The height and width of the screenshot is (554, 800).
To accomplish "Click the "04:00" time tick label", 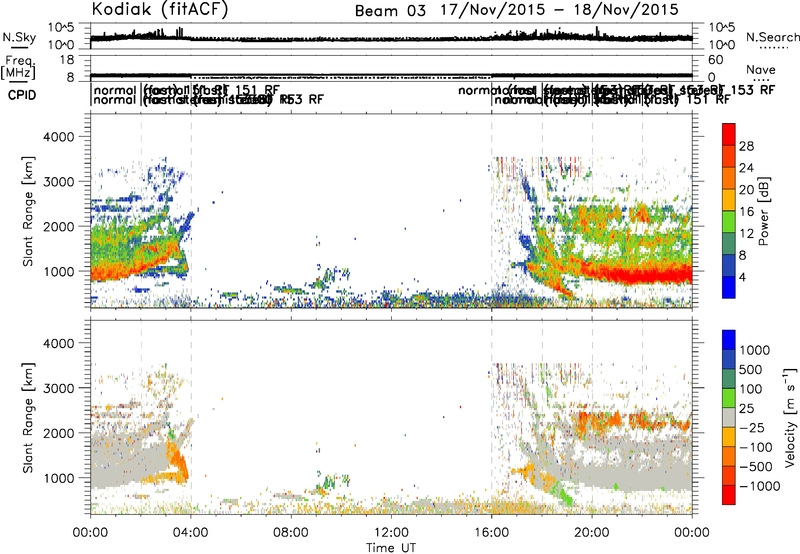I will tap(190, 533).
